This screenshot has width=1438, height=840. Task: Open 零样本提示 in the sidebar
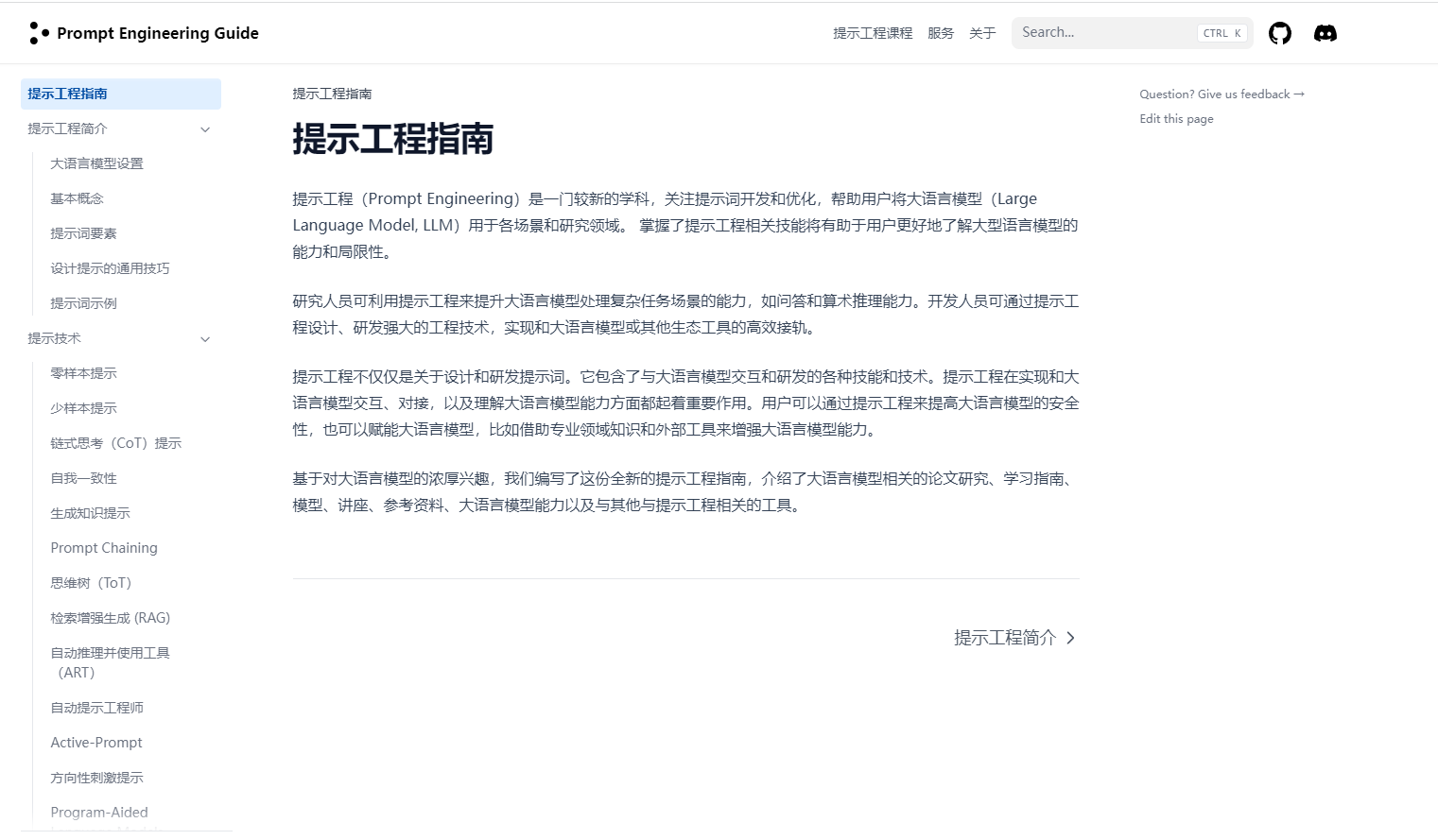pos(83,373)
